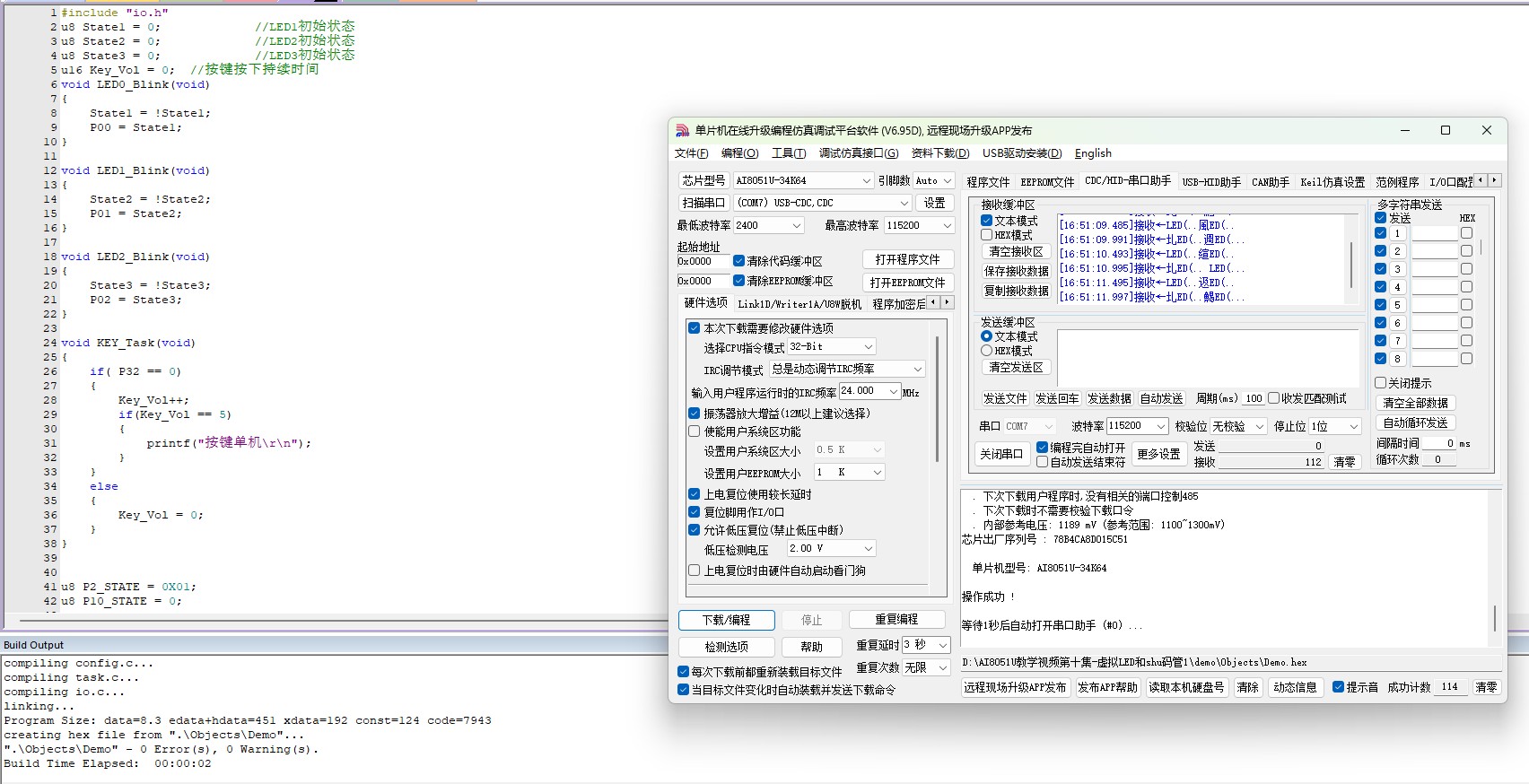Viewport: 1529px width, 784px height.
Task: Click left arrow beside 程序加密后 tab
Action: [x=933, y=302]
